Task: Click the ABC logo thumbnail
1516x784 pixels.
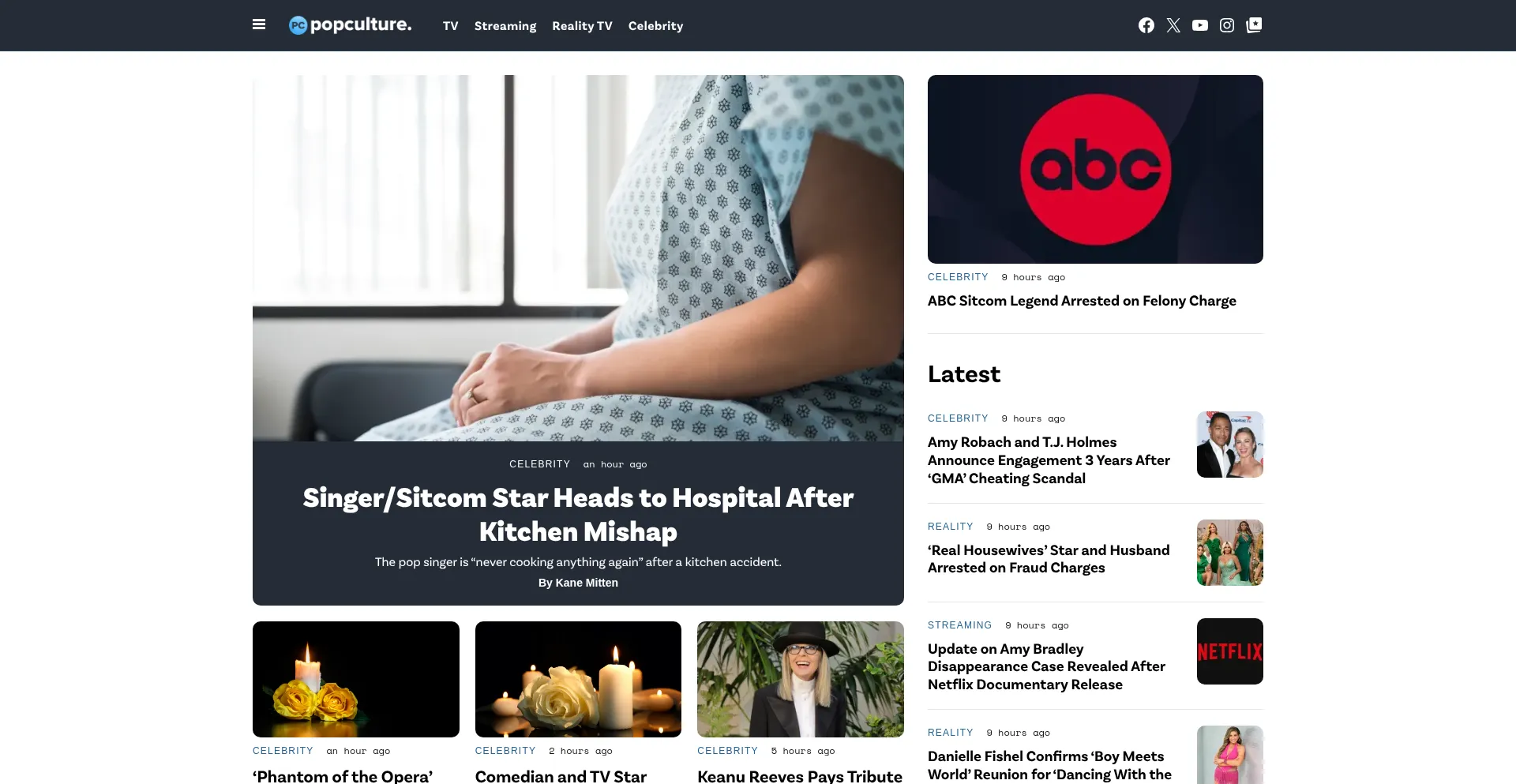Action: [1095, 169]
